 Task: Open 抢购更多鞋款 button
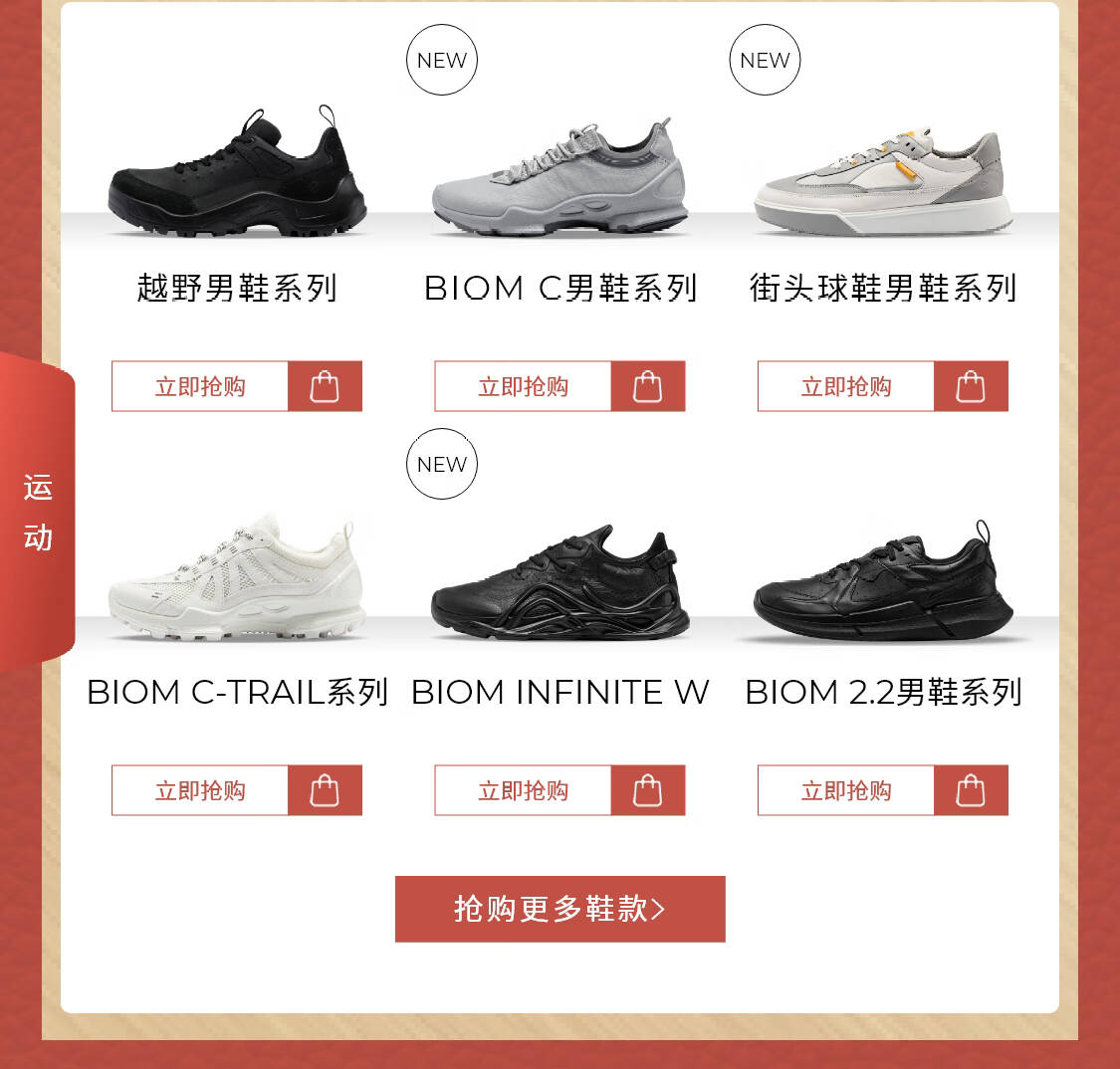pos(560,909)
